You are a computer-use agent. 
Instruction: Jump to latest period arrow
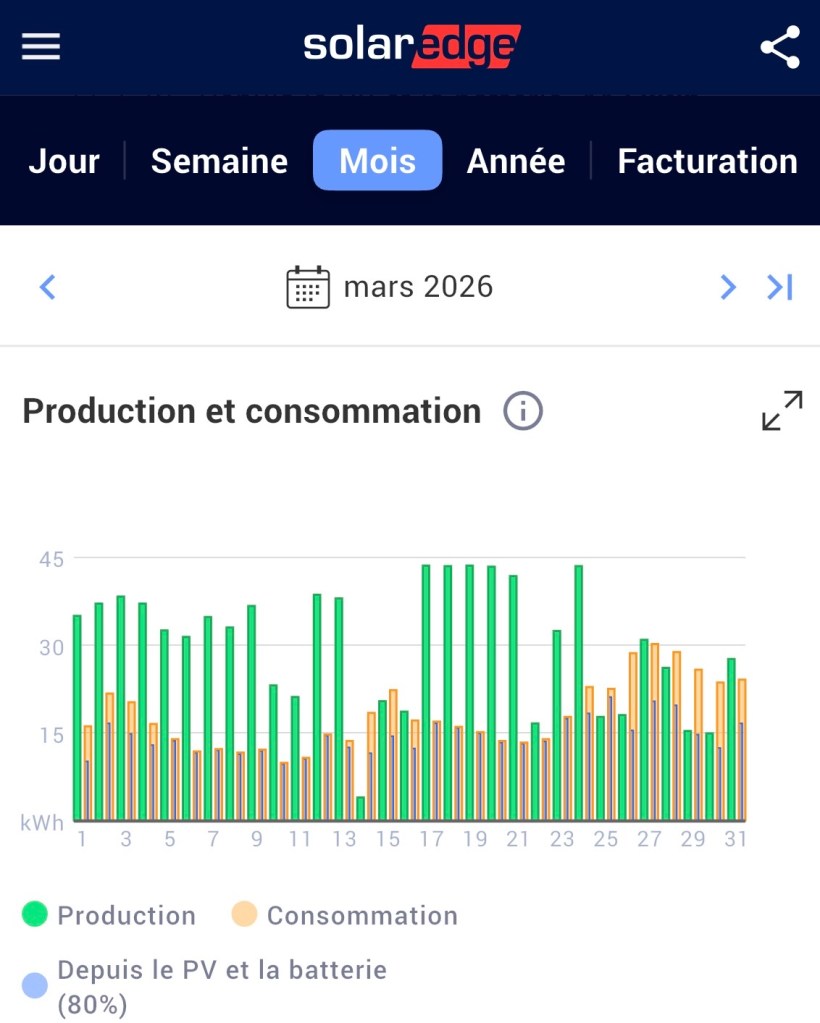coord(780,288)
